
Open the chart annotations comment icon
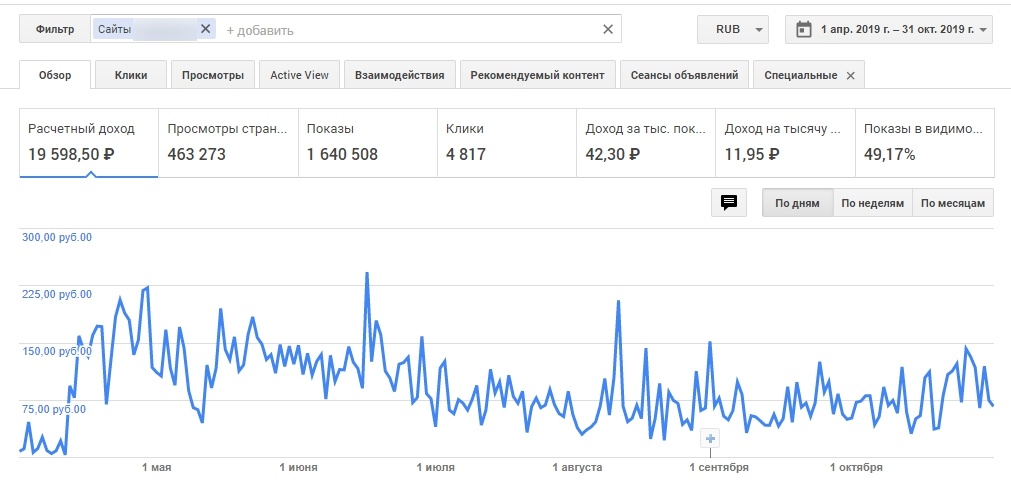(729, 203)
